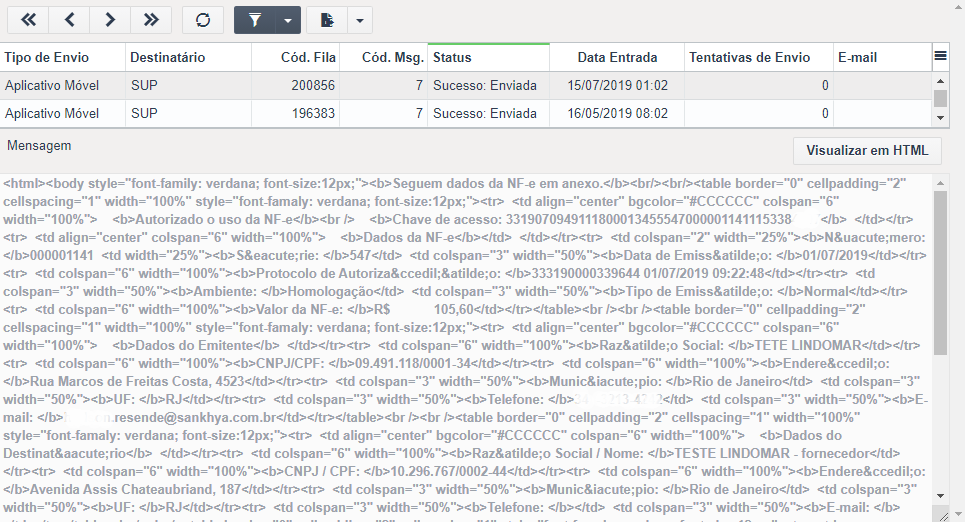Sort by Cód. Msg. column header

click(383, 57)
